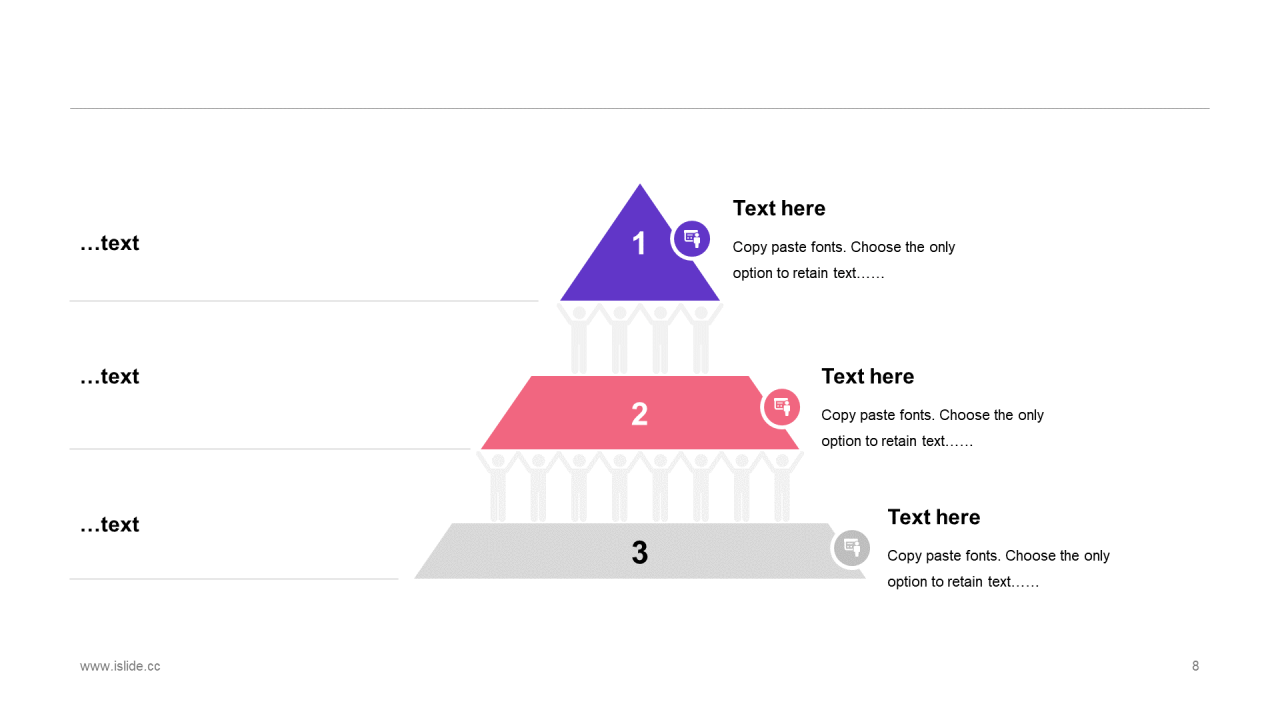Select the purple triangle labeled 1

tap(640, 242)
